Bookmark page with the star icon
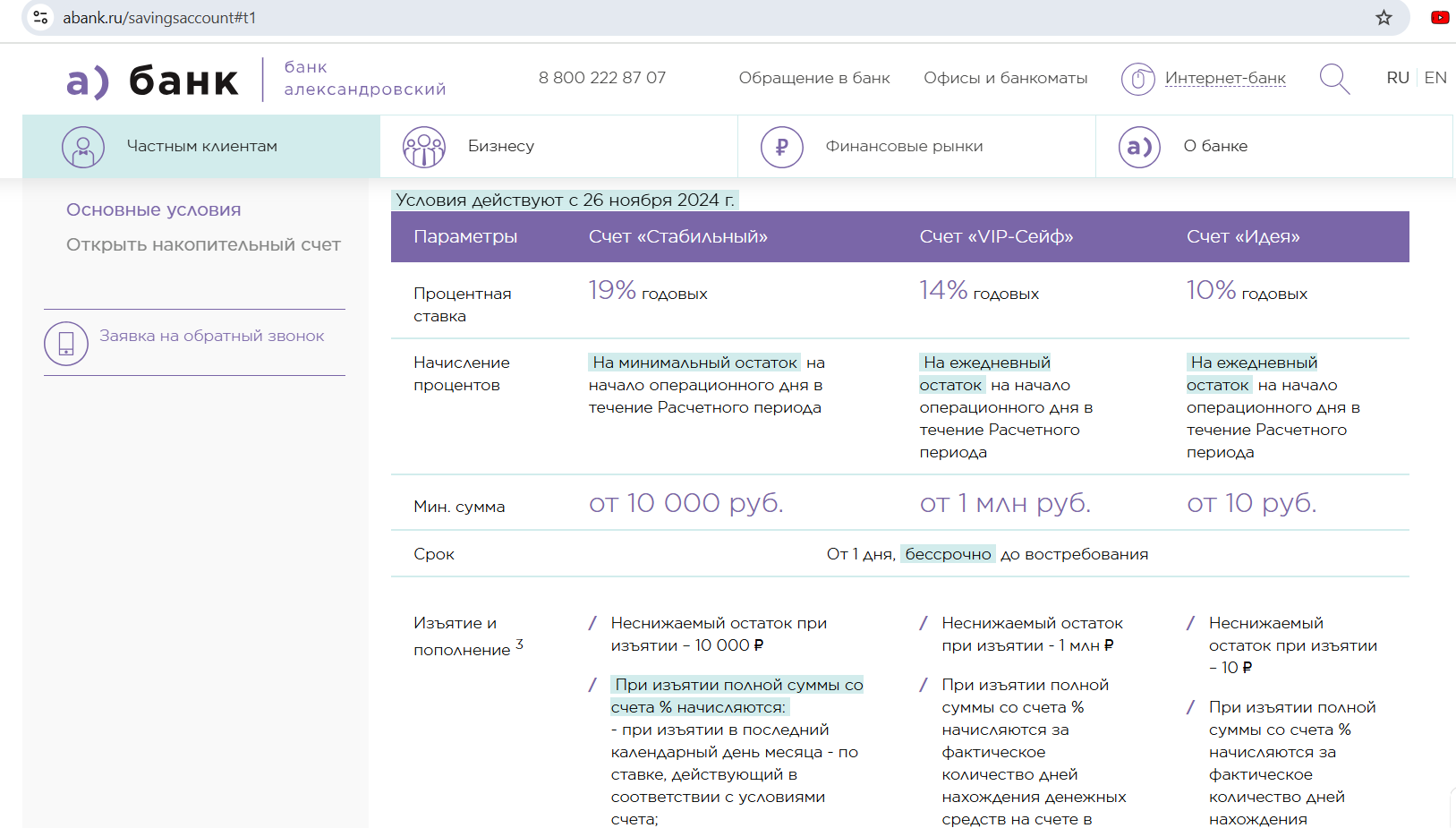 point(1384,18)
